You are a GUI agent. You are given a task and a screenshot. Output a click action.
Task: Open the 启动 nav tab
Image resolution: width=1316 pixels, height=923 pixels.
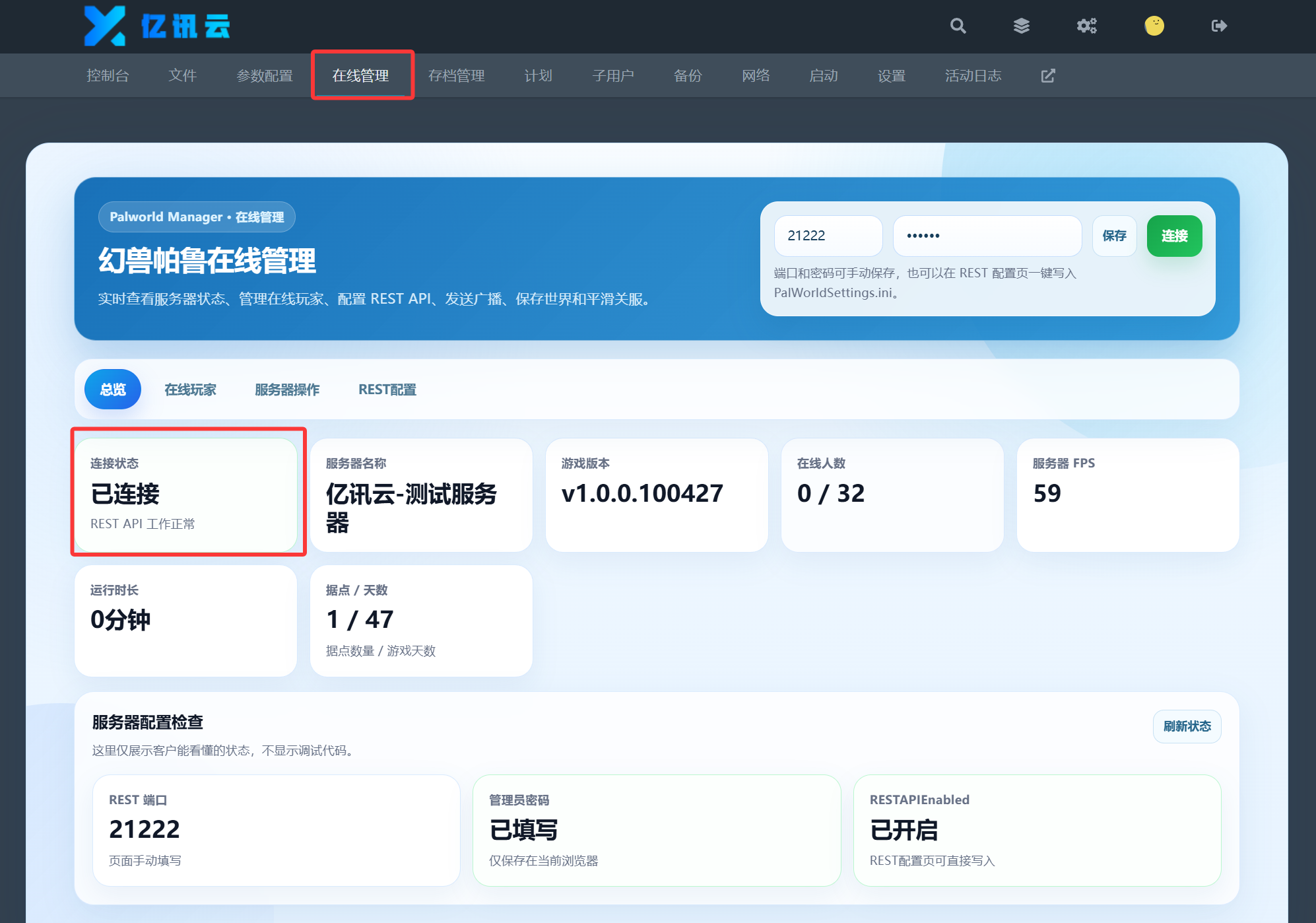824,76
